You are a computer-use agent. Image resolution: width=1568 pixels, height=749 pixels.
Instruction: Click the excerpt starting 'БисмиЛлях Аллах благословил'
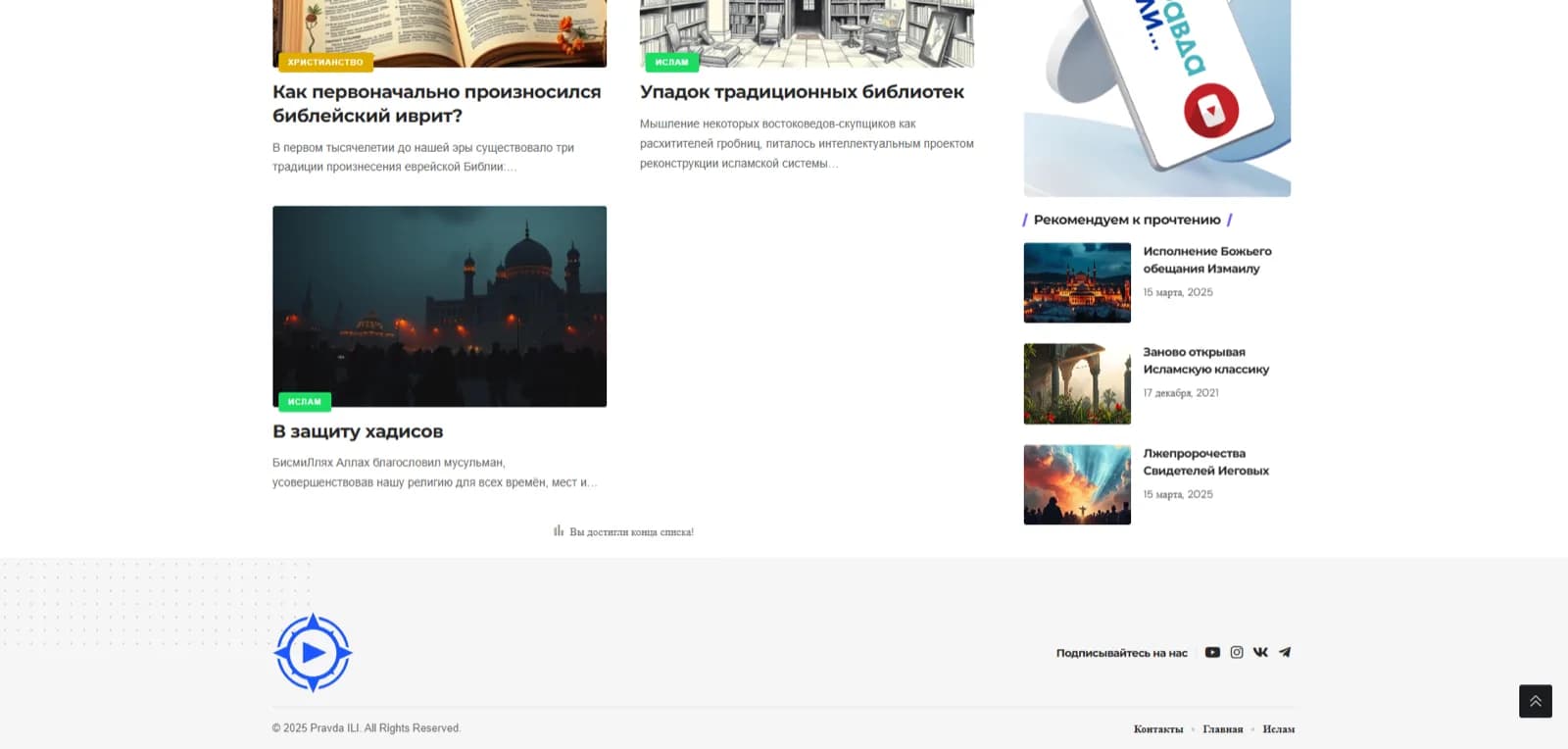[435, 473]
